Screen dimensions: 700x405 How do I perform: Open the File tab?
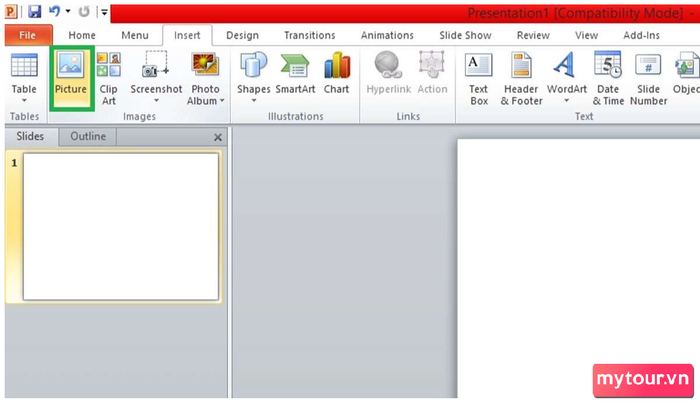pos(28,35)
